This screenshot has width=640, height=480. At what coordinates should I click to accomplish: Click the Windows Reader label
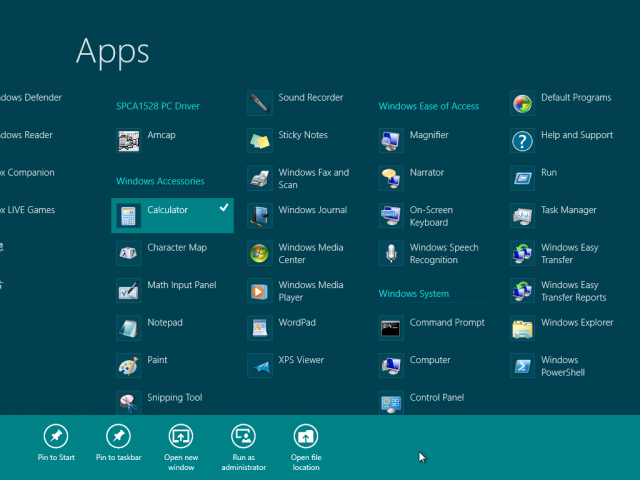click(26, 135)
